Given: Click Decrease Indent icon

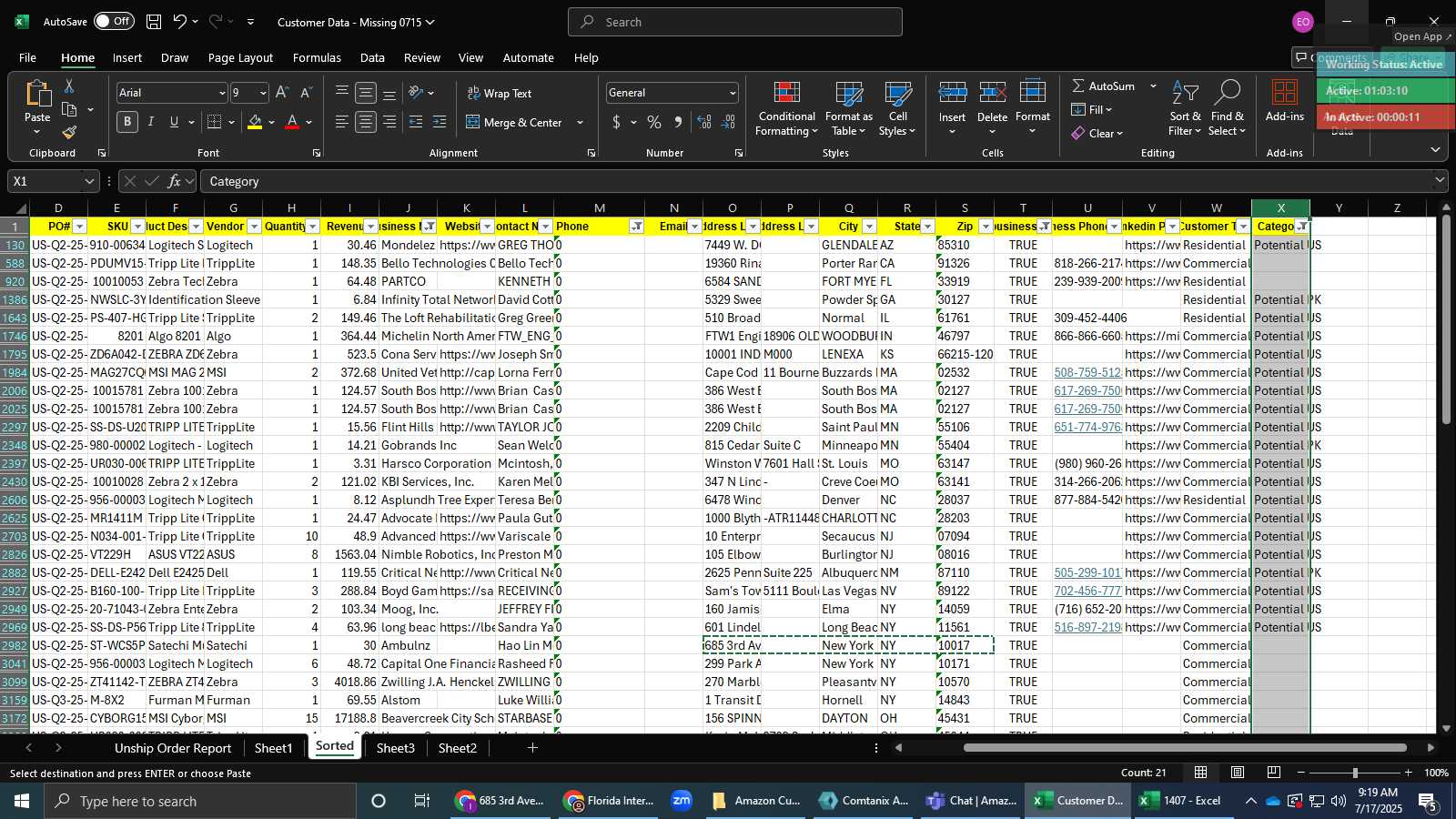Looking at the screenshot, I should tap(416, 122).
